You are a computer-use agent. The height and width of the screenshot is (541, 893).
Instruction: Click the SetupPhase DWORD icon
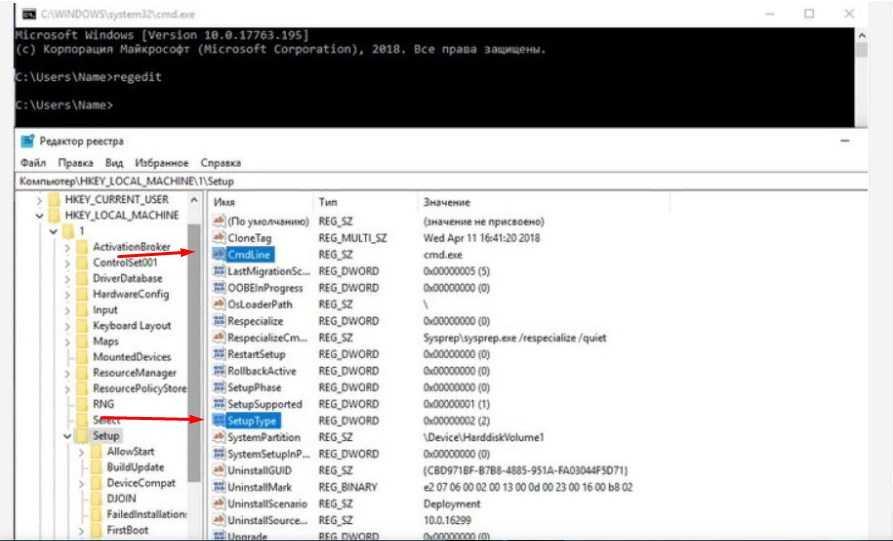(x=219, y=387)
